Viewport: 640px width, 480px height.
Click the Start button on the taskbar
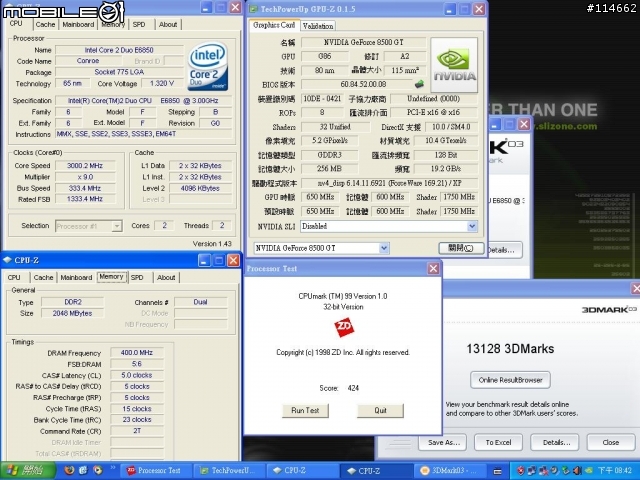click(x=28, y=470)
